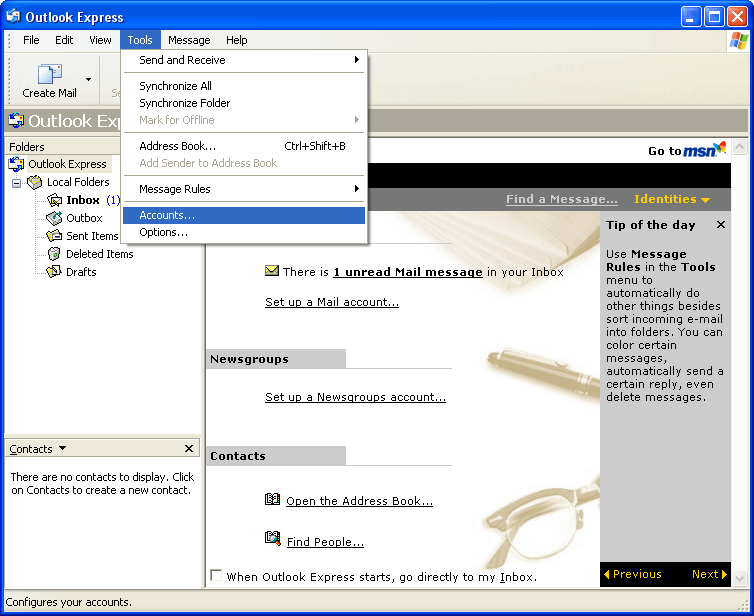This screenshot has height=616, width=754.
Task: Collapse the Local Folders tree node
Action: point(16,183)
